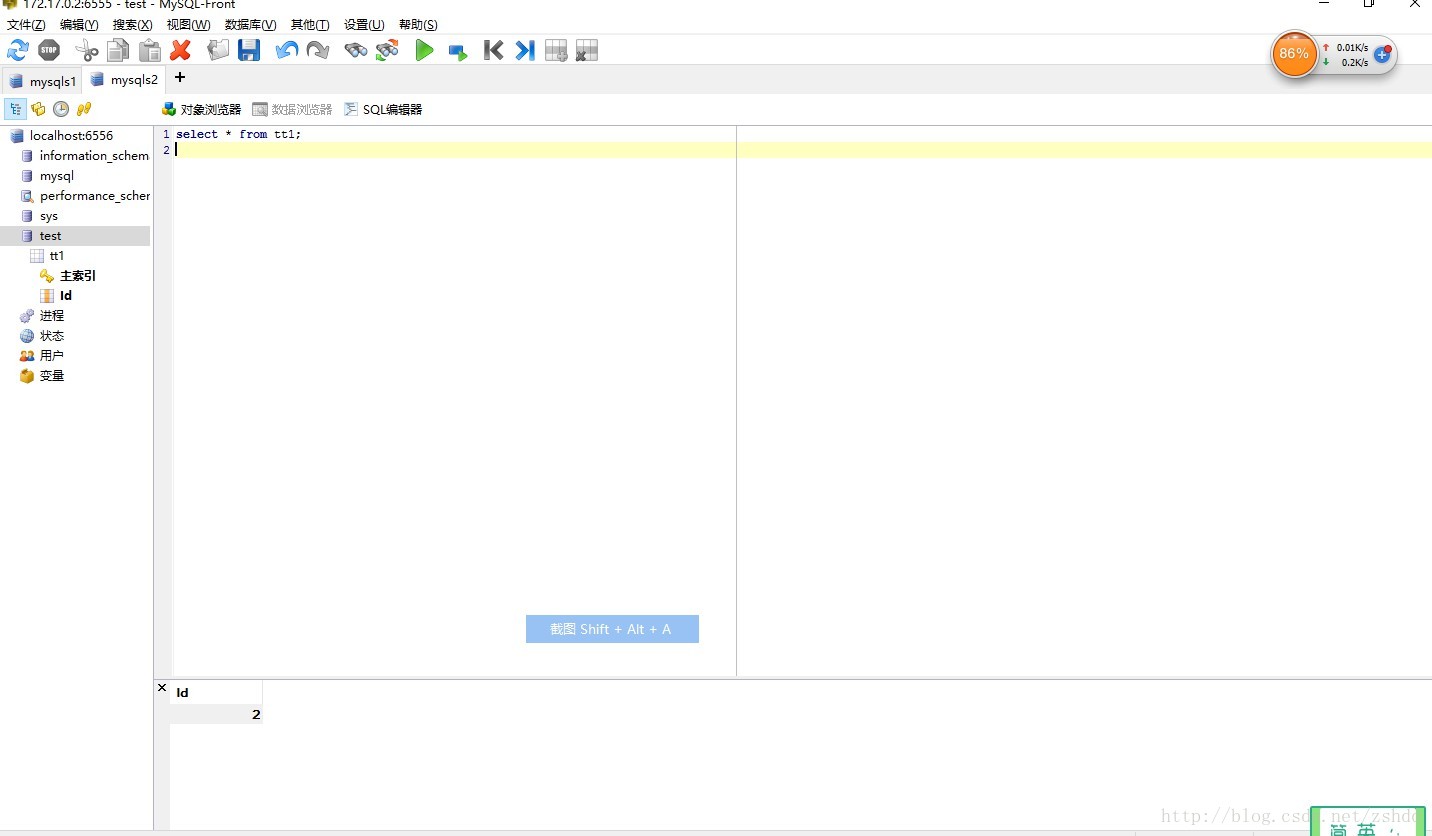Click the 截图 Shift + Alt + A button

pos(612,629)
